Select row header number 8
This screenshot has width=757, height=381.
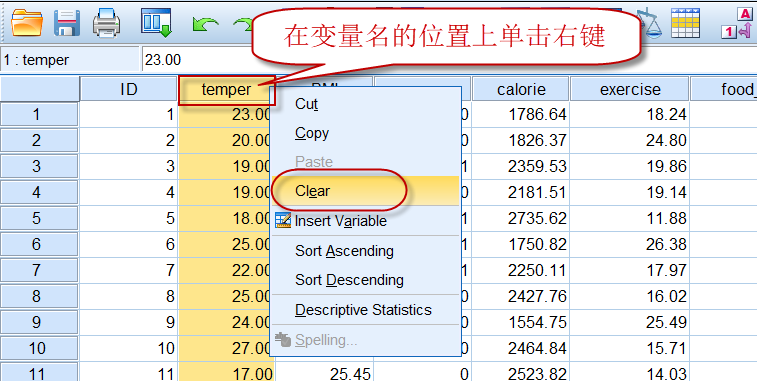39,296
